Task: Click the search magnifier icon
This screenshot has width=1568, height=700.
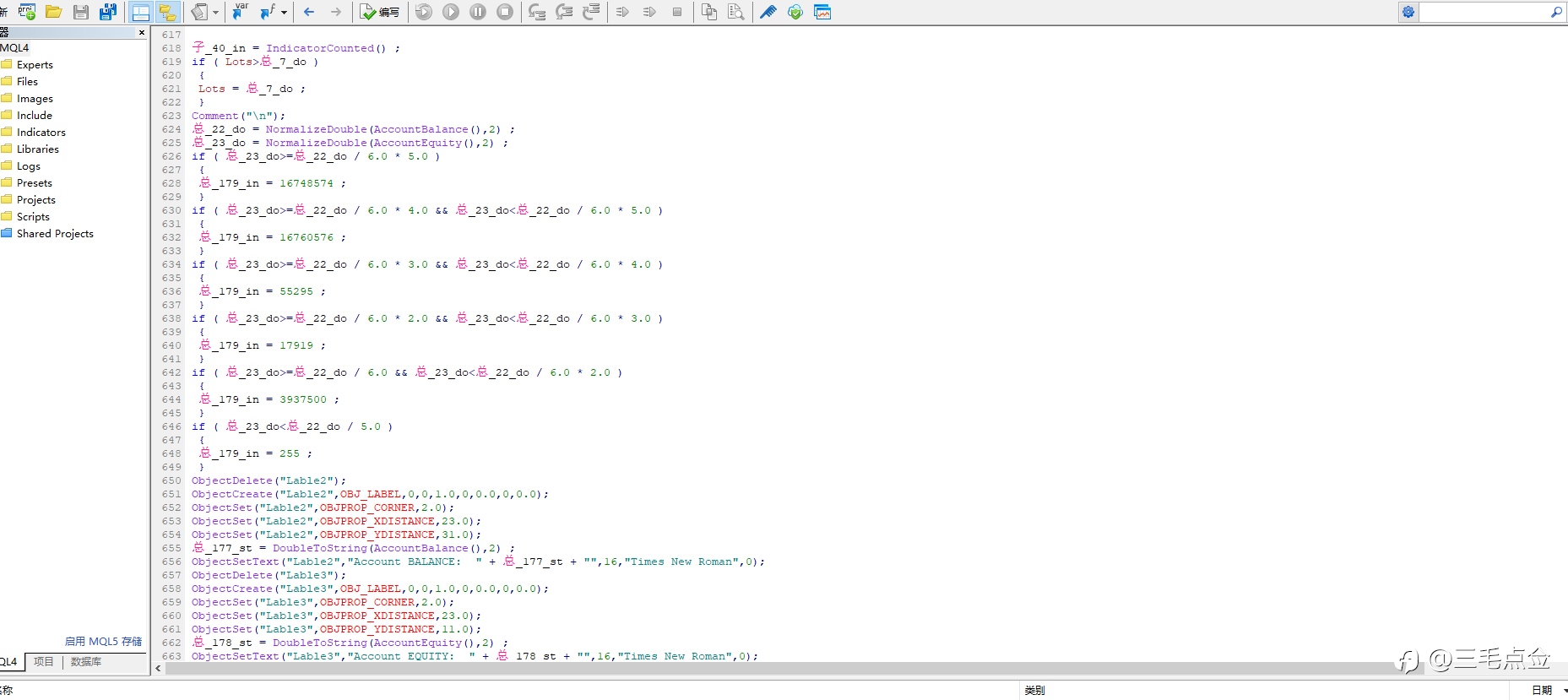Action: click(x=1556, y=12)
